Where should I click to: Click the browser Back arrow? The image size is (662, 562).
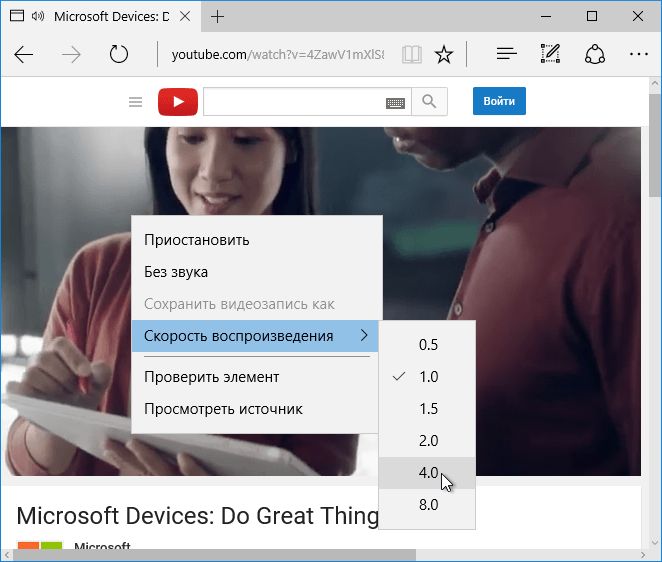pyautogui.click(x=24, y=54)
